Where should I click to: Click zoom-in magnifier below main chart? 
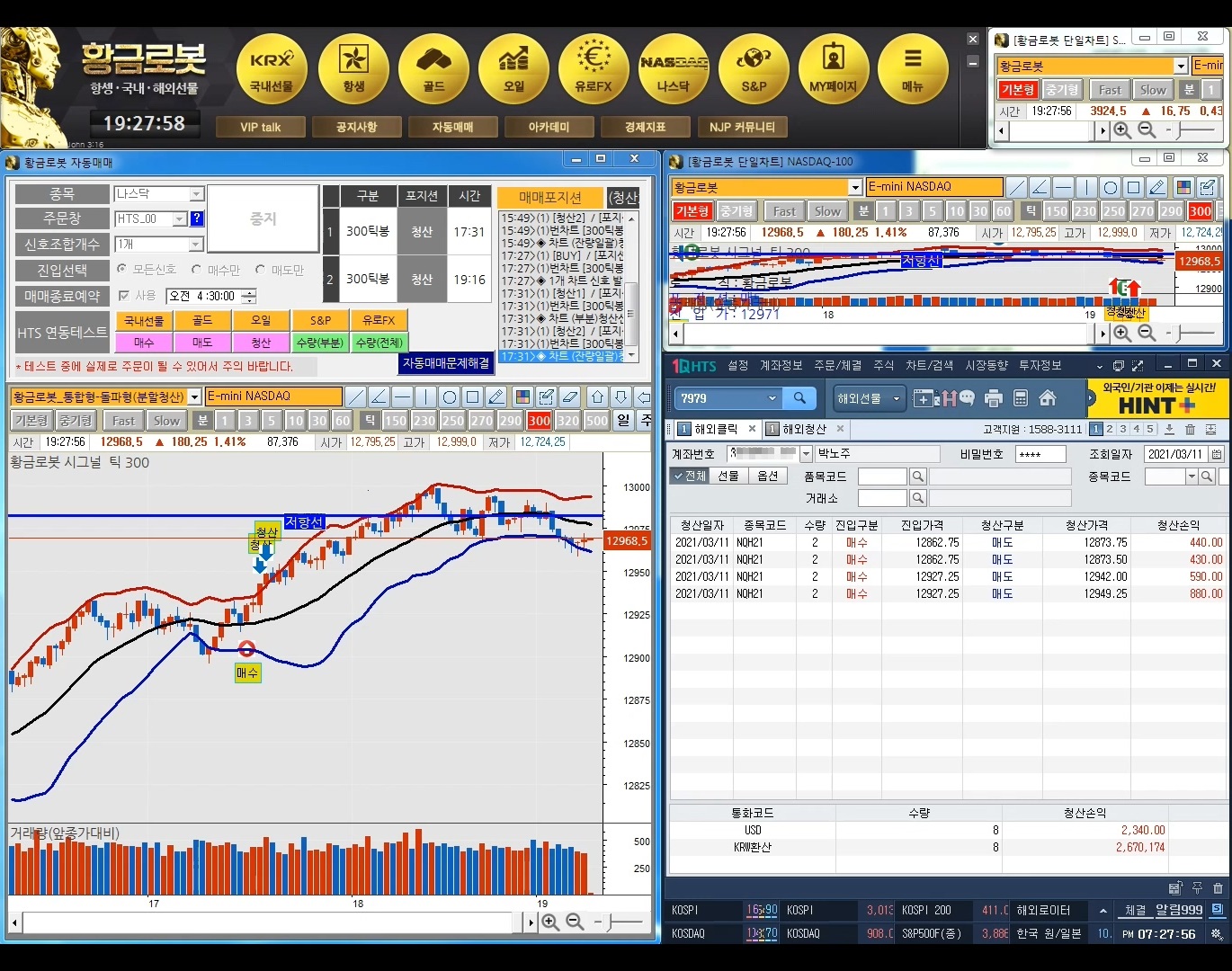pyautogui.click(x=550, y=922)
